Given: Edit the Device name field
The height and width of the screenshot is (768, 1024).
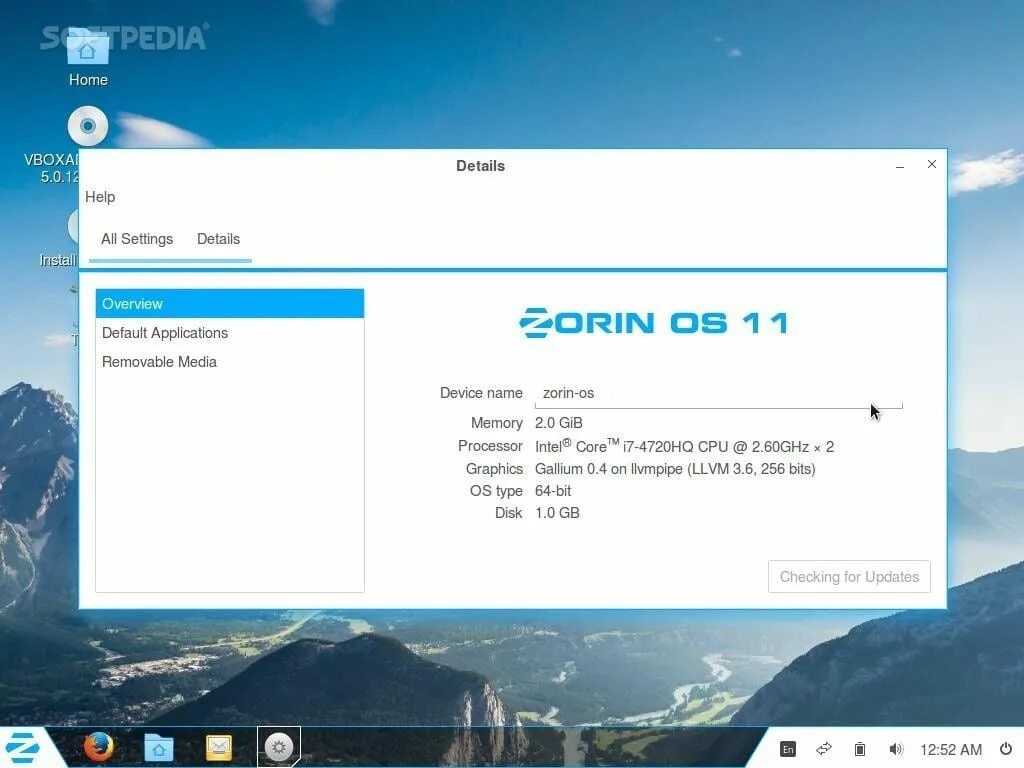Looking at the screenshot, I should tap(718, 393).
